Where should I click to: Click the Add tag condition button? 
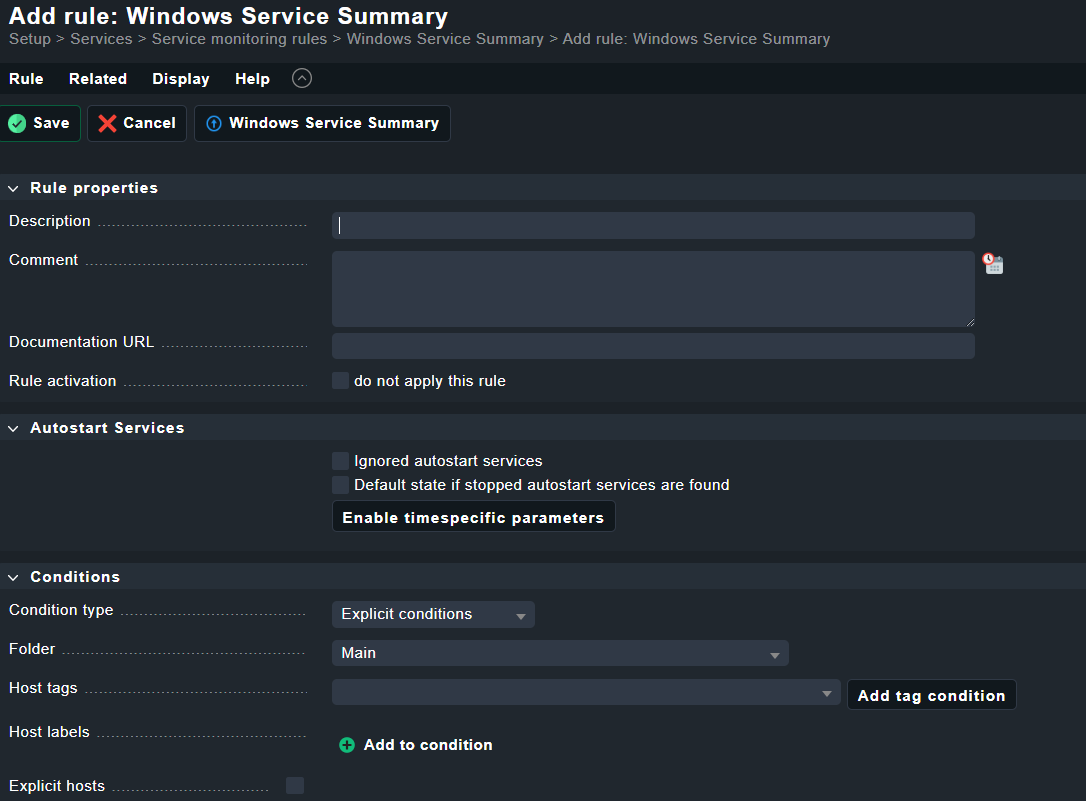(931, 695)
